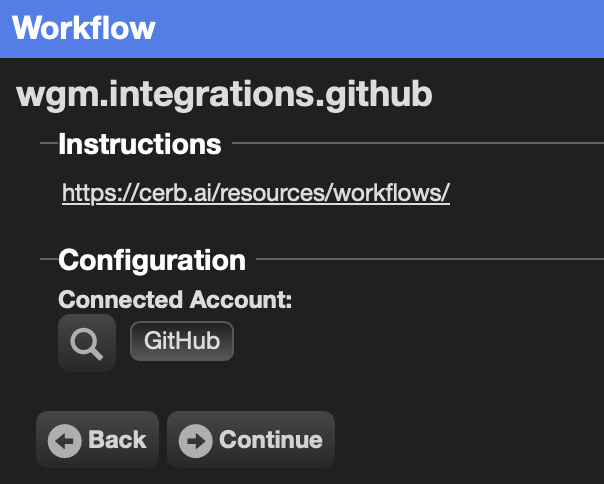Click the Workflow title in the header
The image size is (604, 484).
click(84, 28)
